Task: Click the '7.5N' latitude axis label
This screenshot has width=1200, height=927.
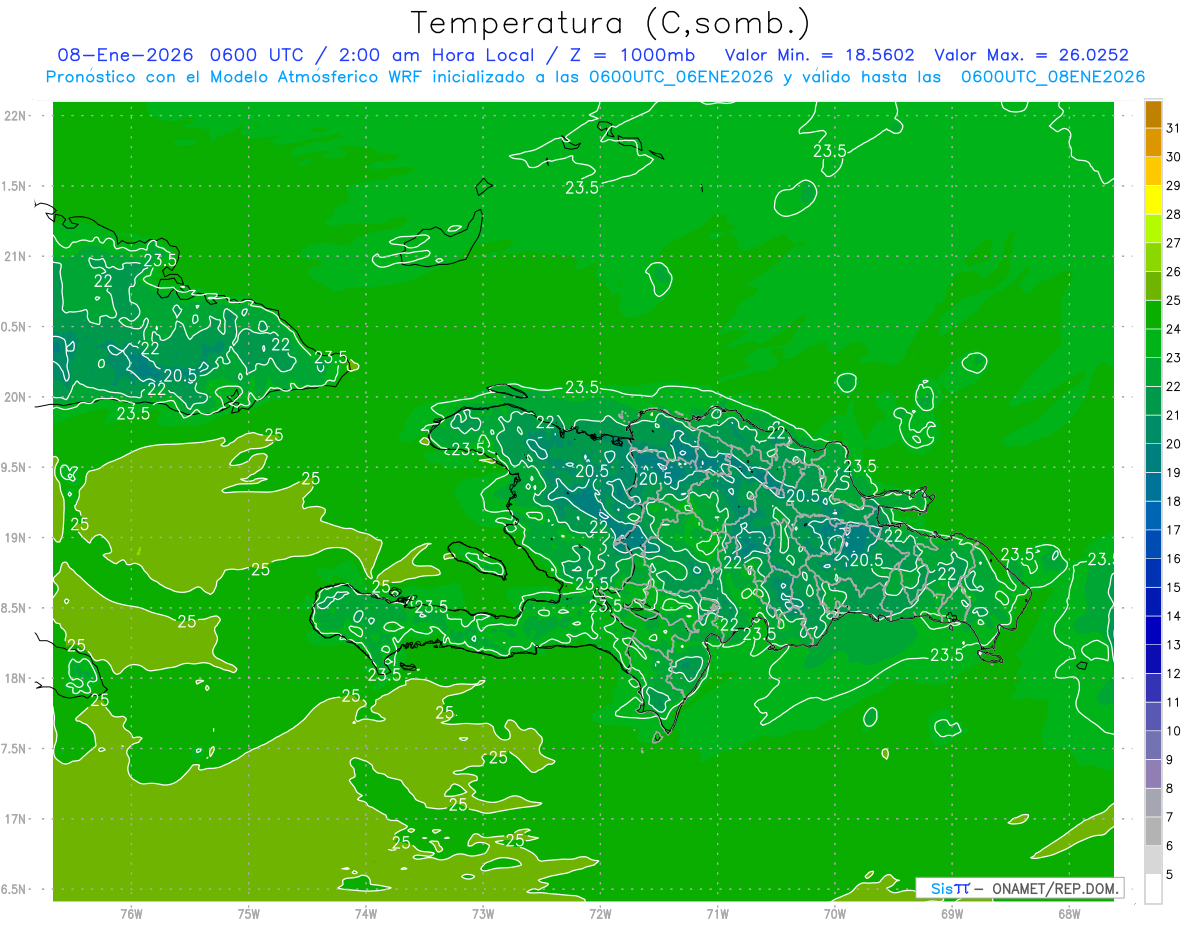Action: 15,749
